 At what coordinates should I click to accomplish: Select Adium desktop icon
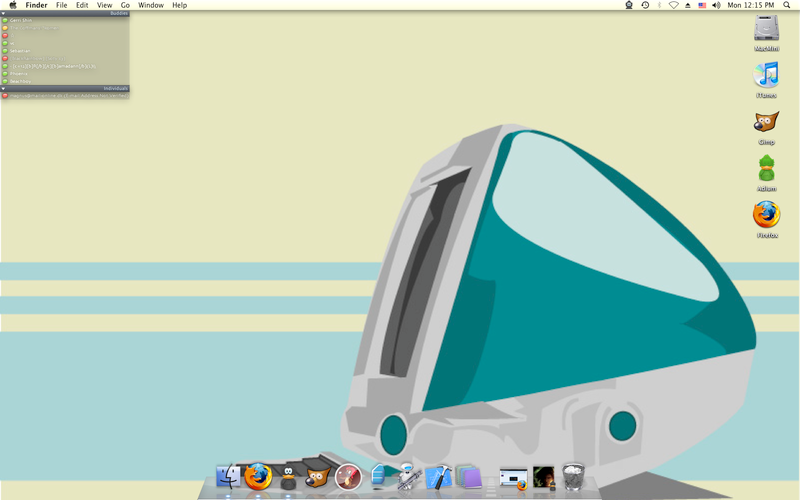coord(766,168)
